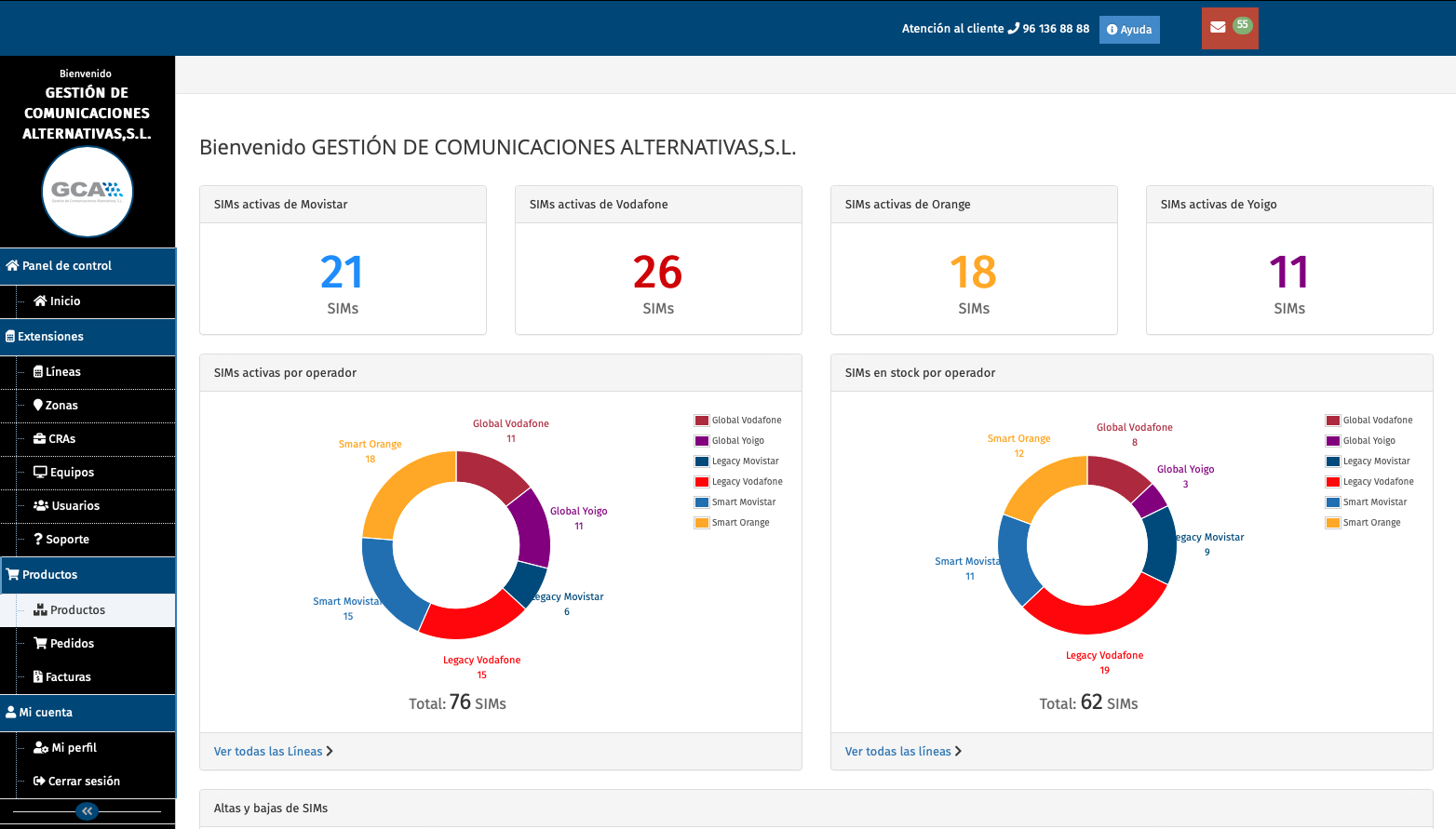This screenshot has height=829, width=1456.
Task: Click the Orange active SIMs count 18
Action: pos(973,273)
